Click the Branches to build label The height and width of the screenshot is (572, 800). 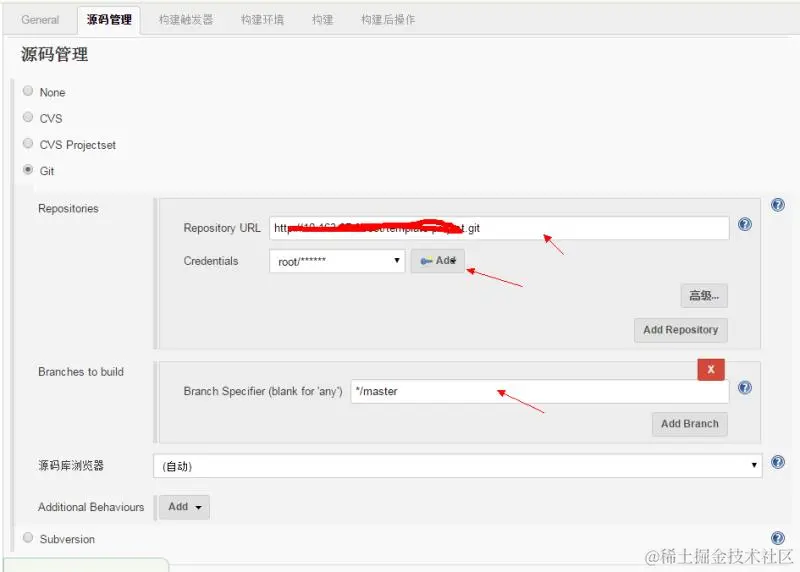[81, 372]
